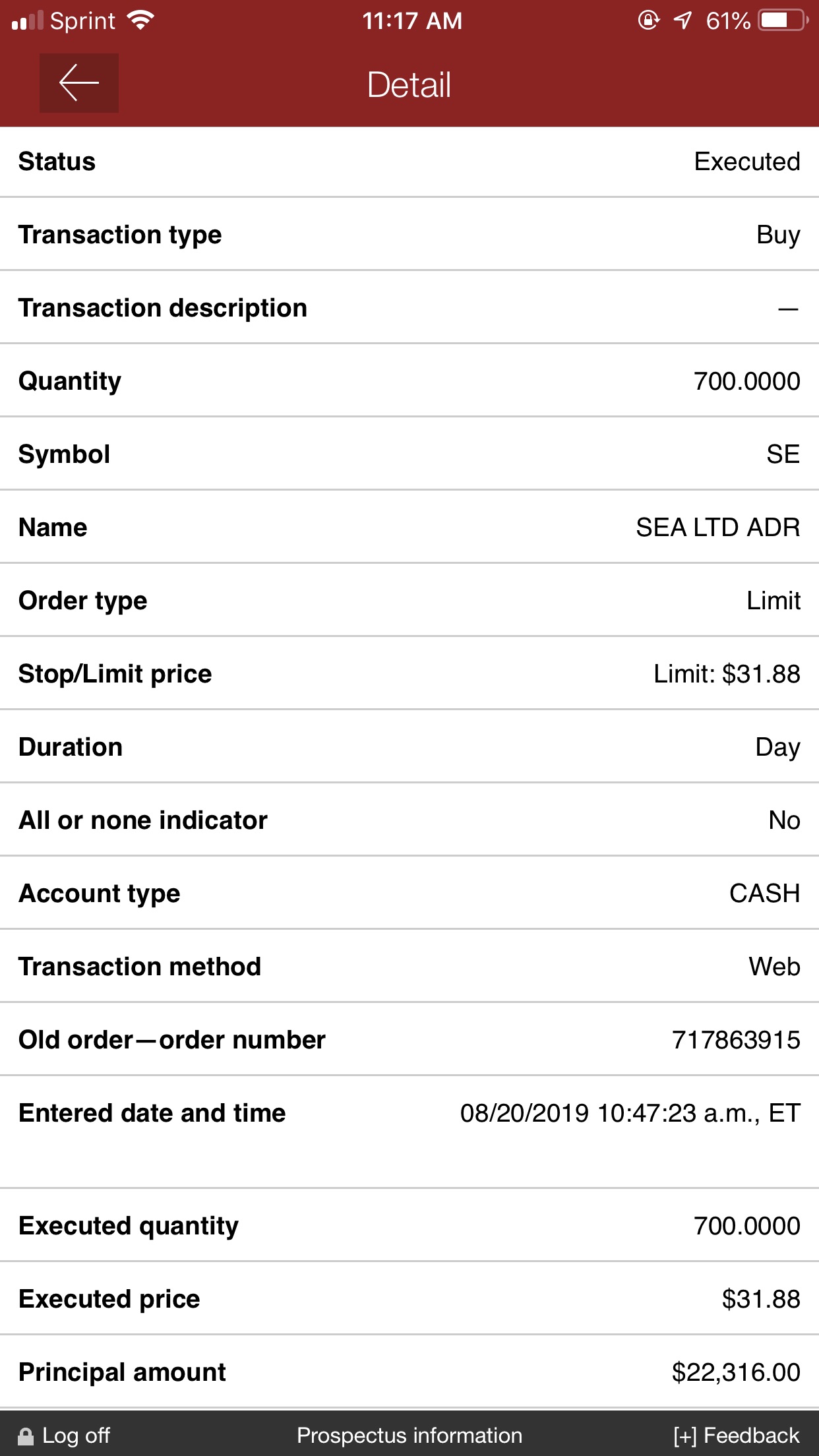Tap the 11:17 AM clock
Image resolution: width=819 pixels, height=1456 pixels.
coord(412,20)
